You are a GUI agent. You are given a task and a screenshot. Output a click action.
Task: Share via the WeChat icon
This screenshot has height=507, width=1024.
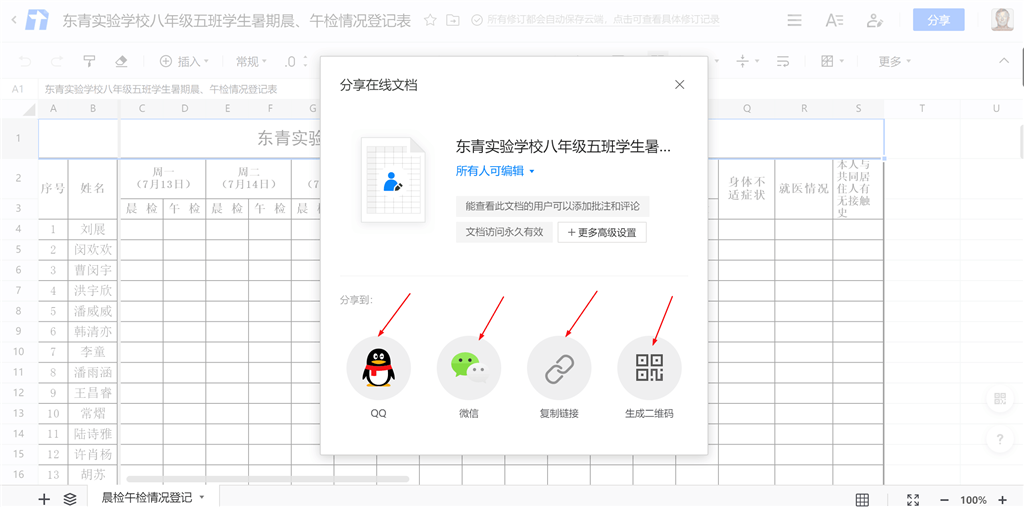[469, 368]
